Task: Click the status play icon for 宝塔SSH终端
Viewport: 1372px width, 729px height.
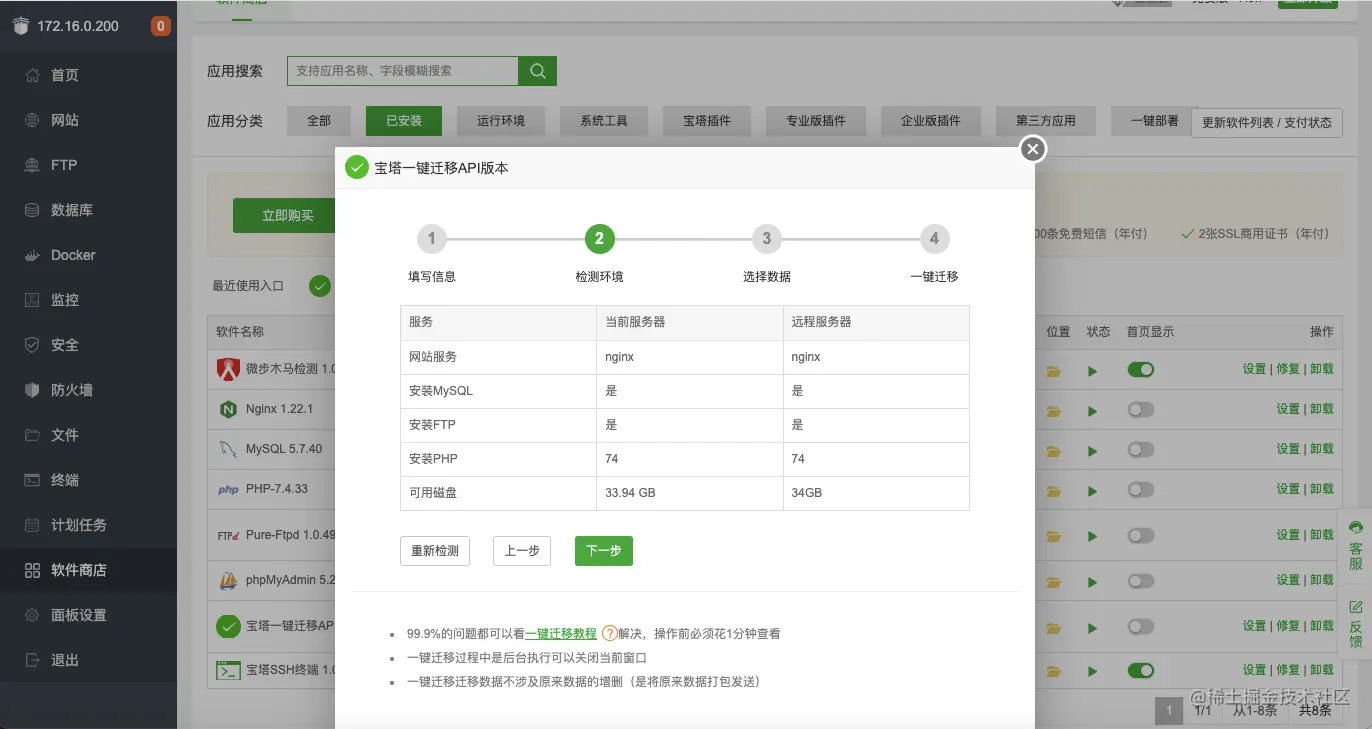Action: click(1093, 672)
